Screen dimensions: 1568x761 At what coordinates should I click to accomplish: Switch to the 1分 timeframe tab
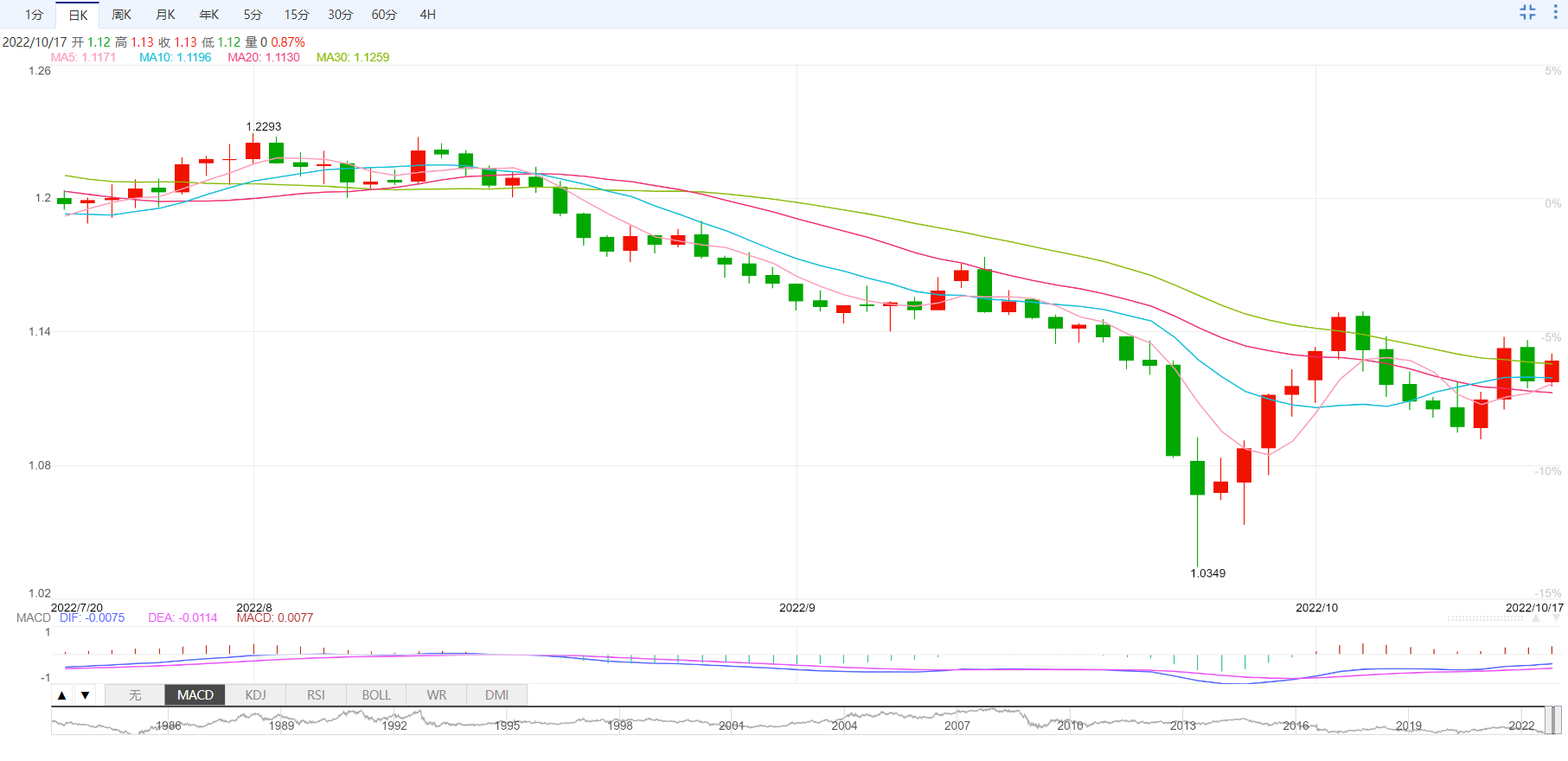click(34, 15)
